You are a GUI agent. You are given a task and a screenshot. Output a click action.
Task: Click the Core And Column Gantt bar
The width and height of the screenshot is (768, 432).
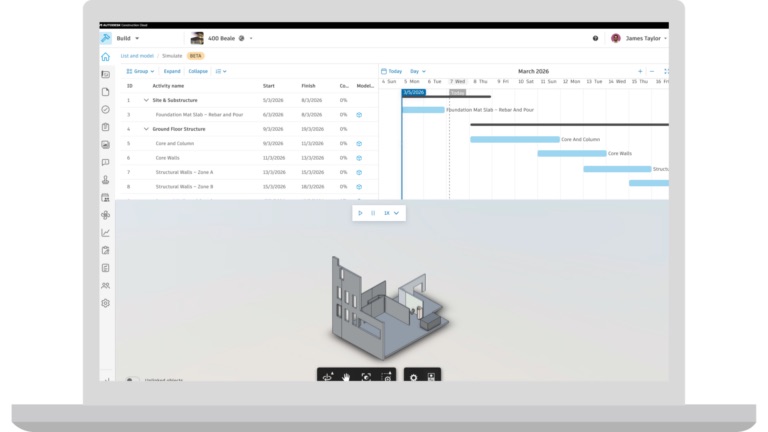click(515, 140)
